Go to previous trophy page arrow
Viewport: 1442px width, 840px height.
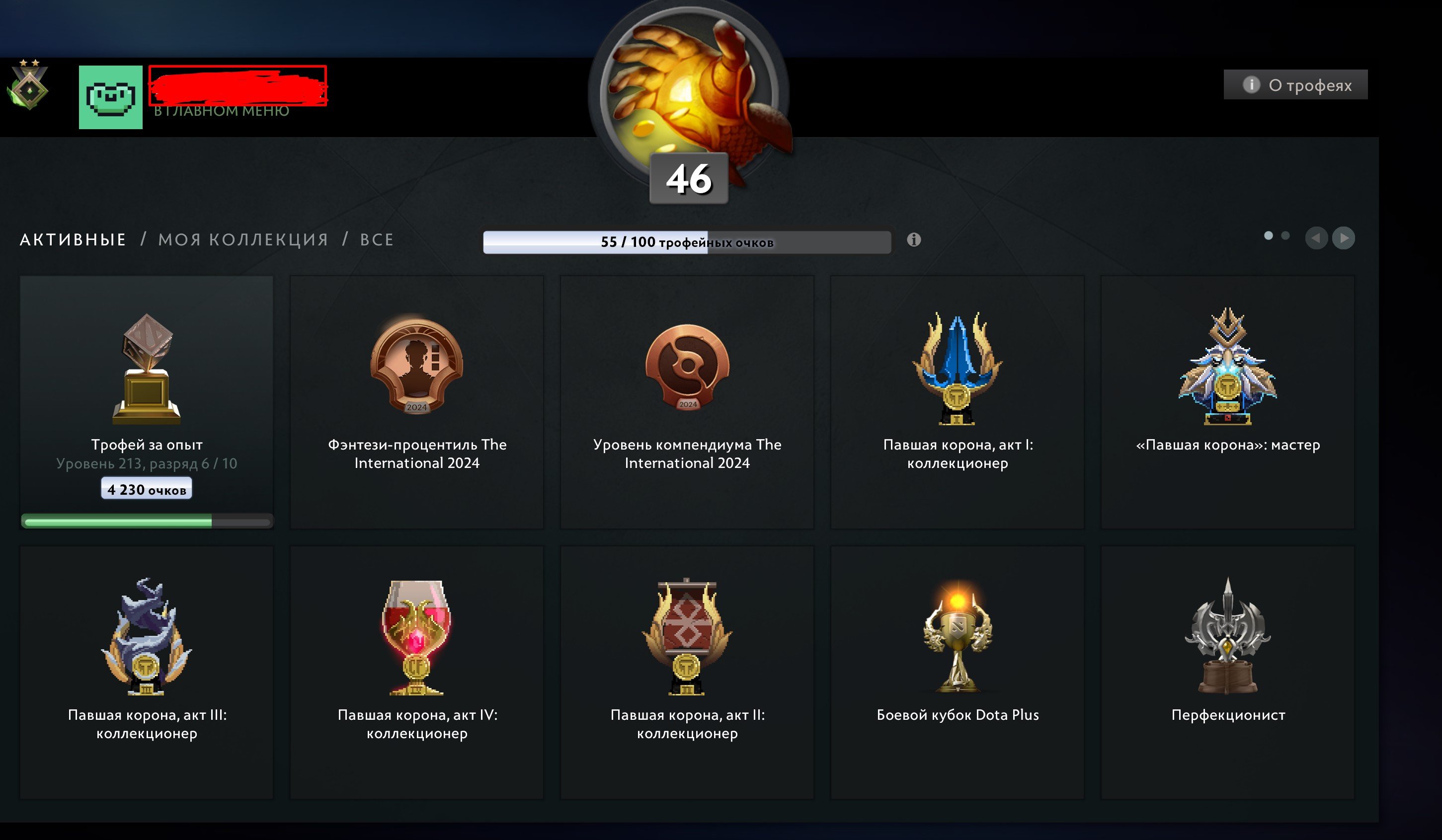click(1316, 237)
